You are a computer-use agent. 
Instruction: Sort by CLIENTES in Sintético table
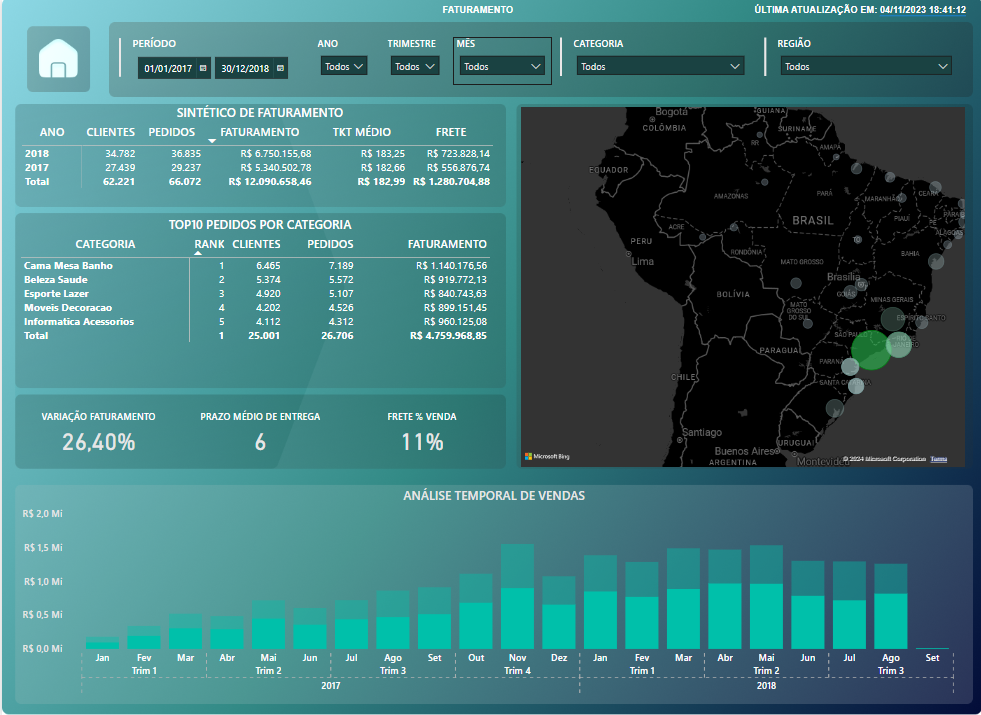[111, 132]
